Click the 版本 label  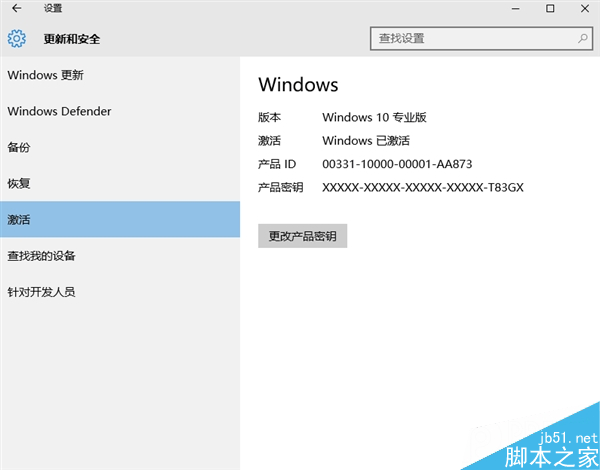click(x=269, y=117)
